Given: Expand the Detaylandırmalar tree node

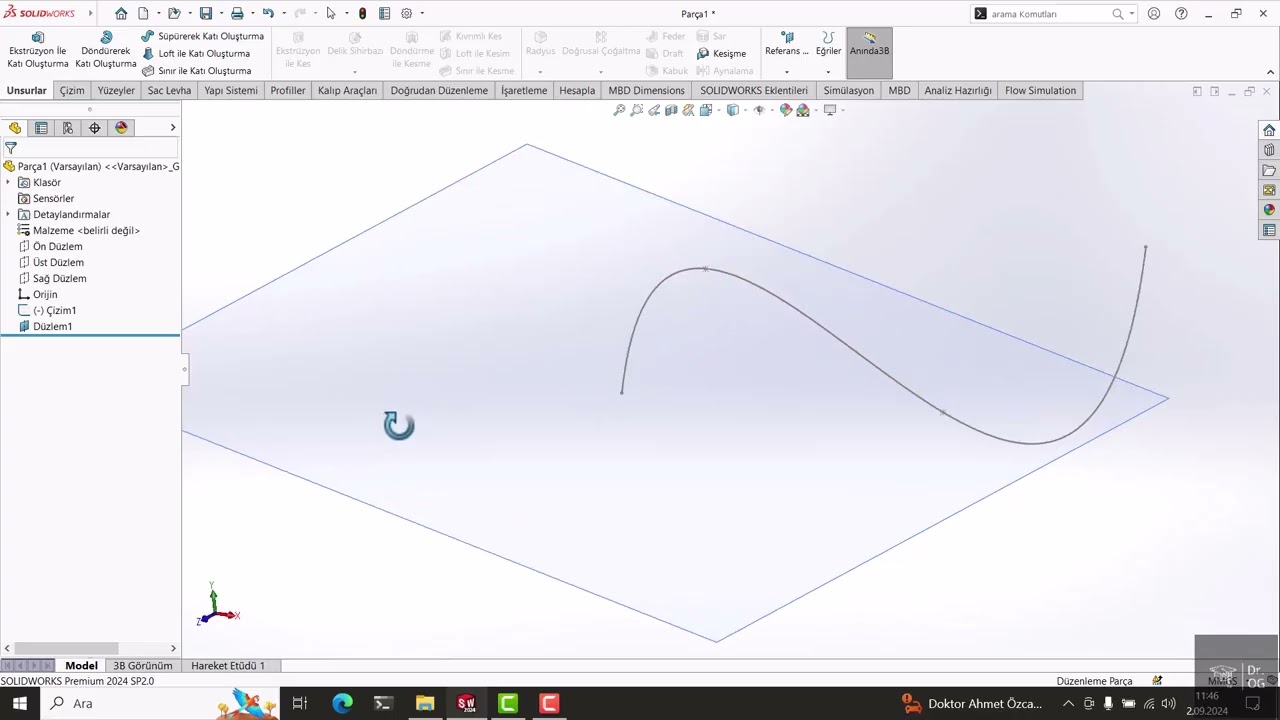Looking at the screenshot, I should click(x=8, y=214).
